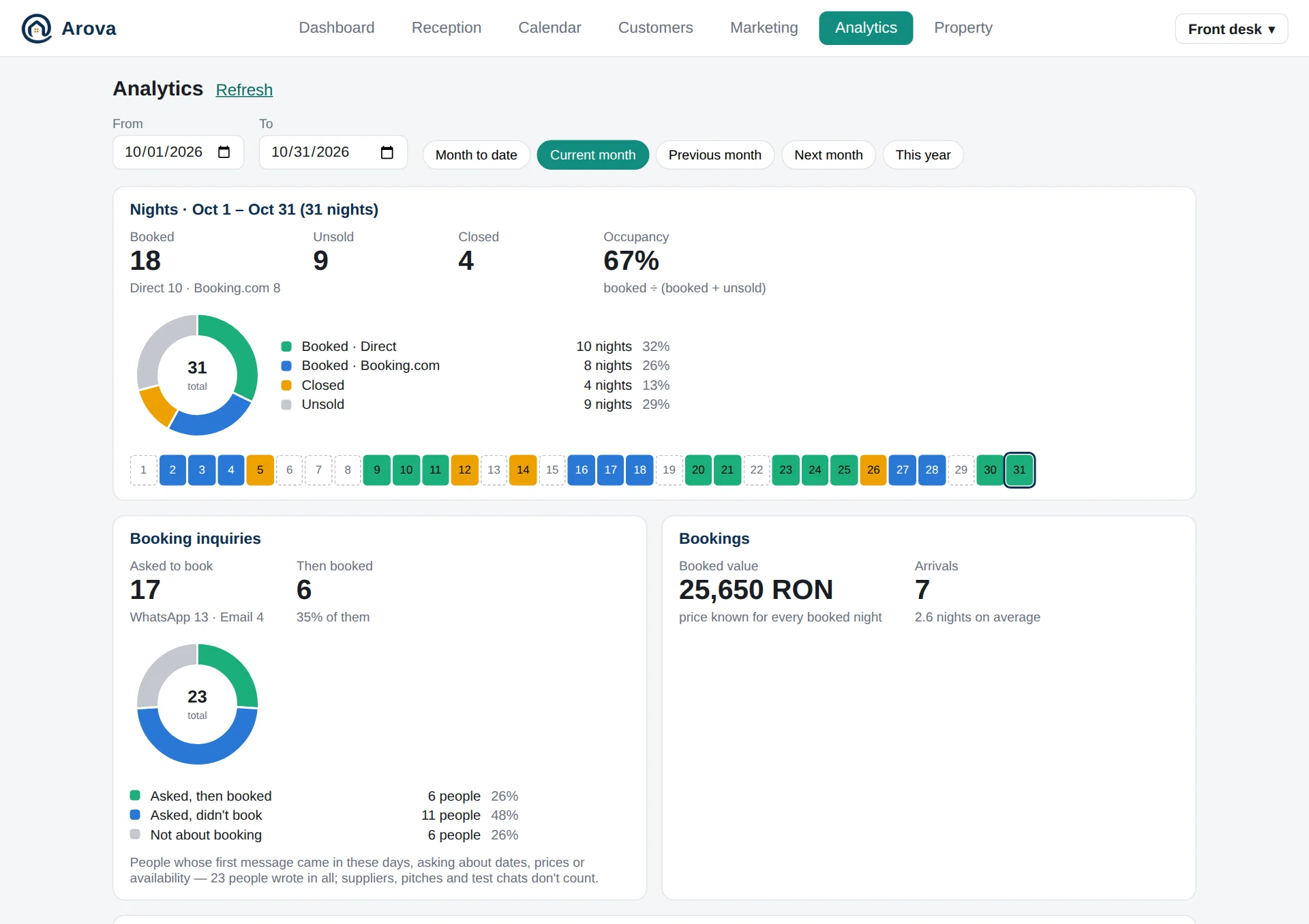Select the Month to date range
1309x924 pixels.
(477, 155)
